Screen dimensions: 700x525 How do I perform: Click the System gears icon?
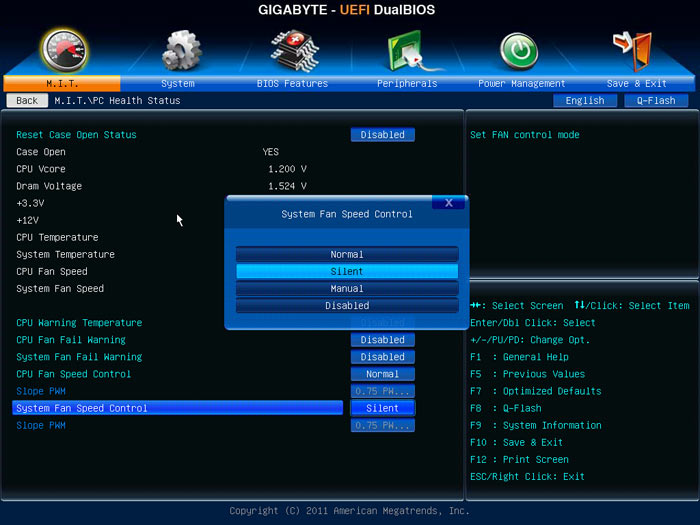coord(181,51)
